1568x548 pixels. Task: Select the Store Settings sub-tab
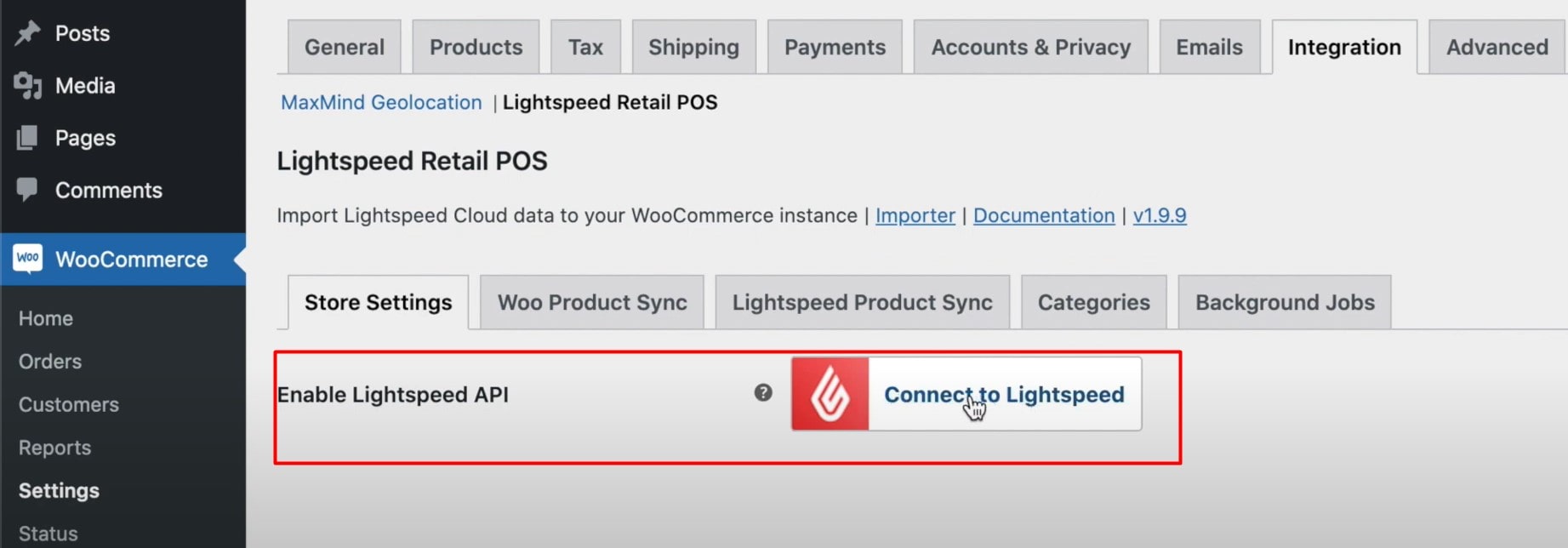[378, 302]
